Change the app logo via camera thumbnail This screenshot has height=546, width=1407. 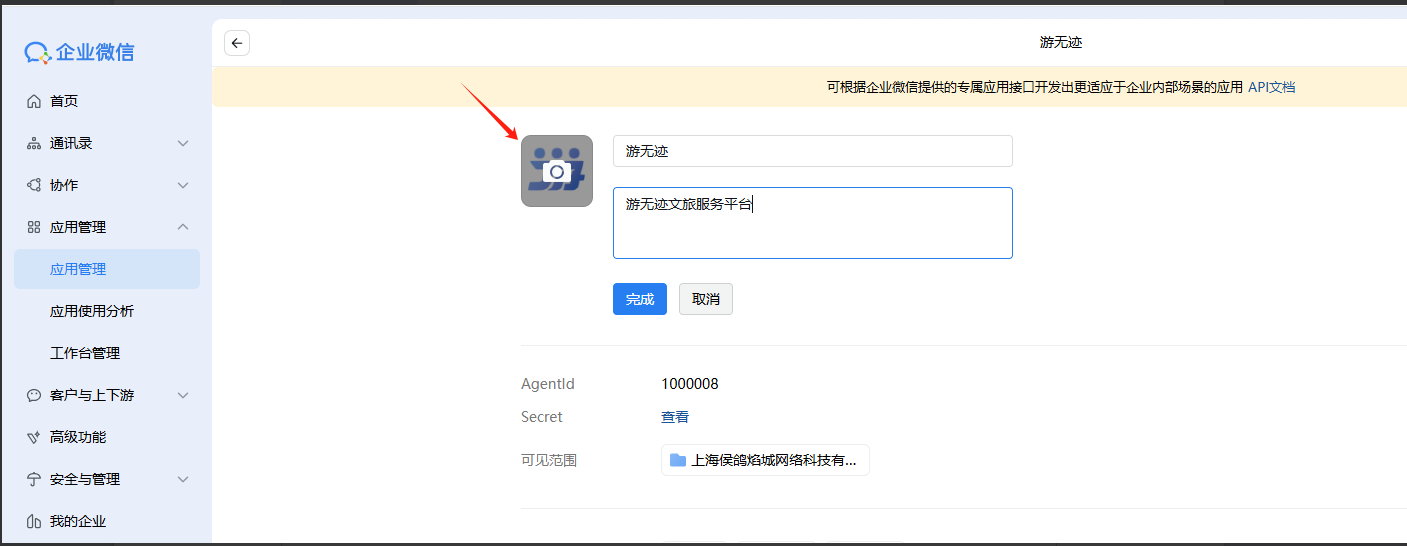coord(557,171)
